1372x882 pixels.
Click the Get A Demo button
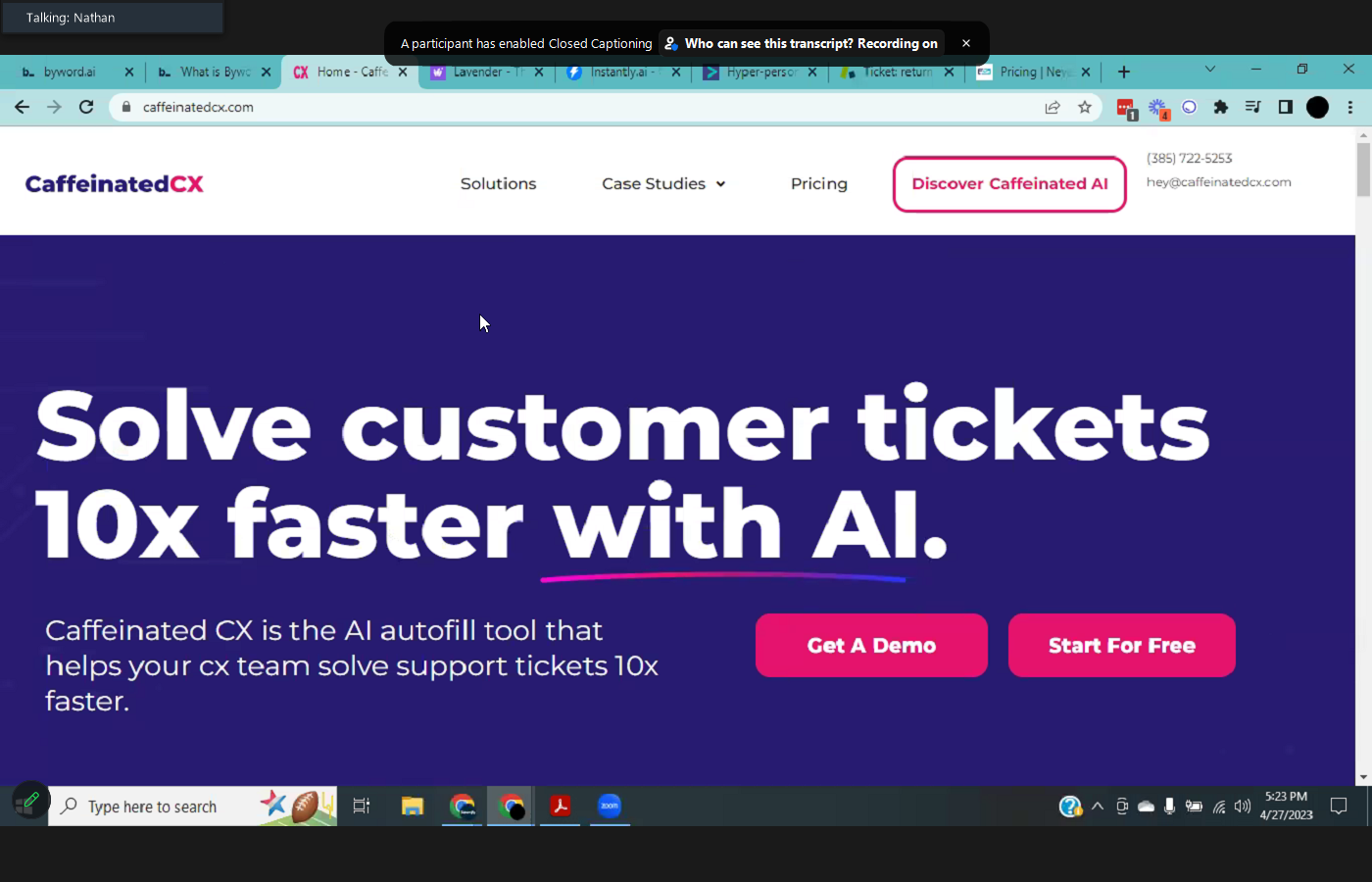[x=871, y=645]
